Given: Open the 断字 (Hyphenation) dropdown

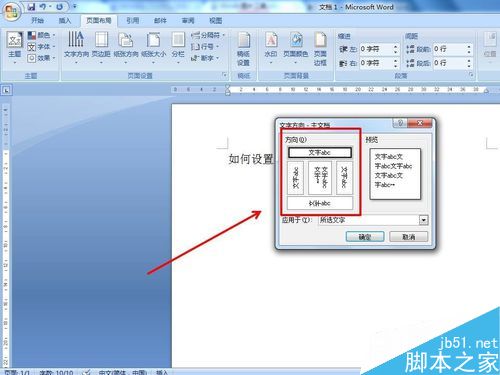Looking at the screenshot, I should click(x=205, y=58).
